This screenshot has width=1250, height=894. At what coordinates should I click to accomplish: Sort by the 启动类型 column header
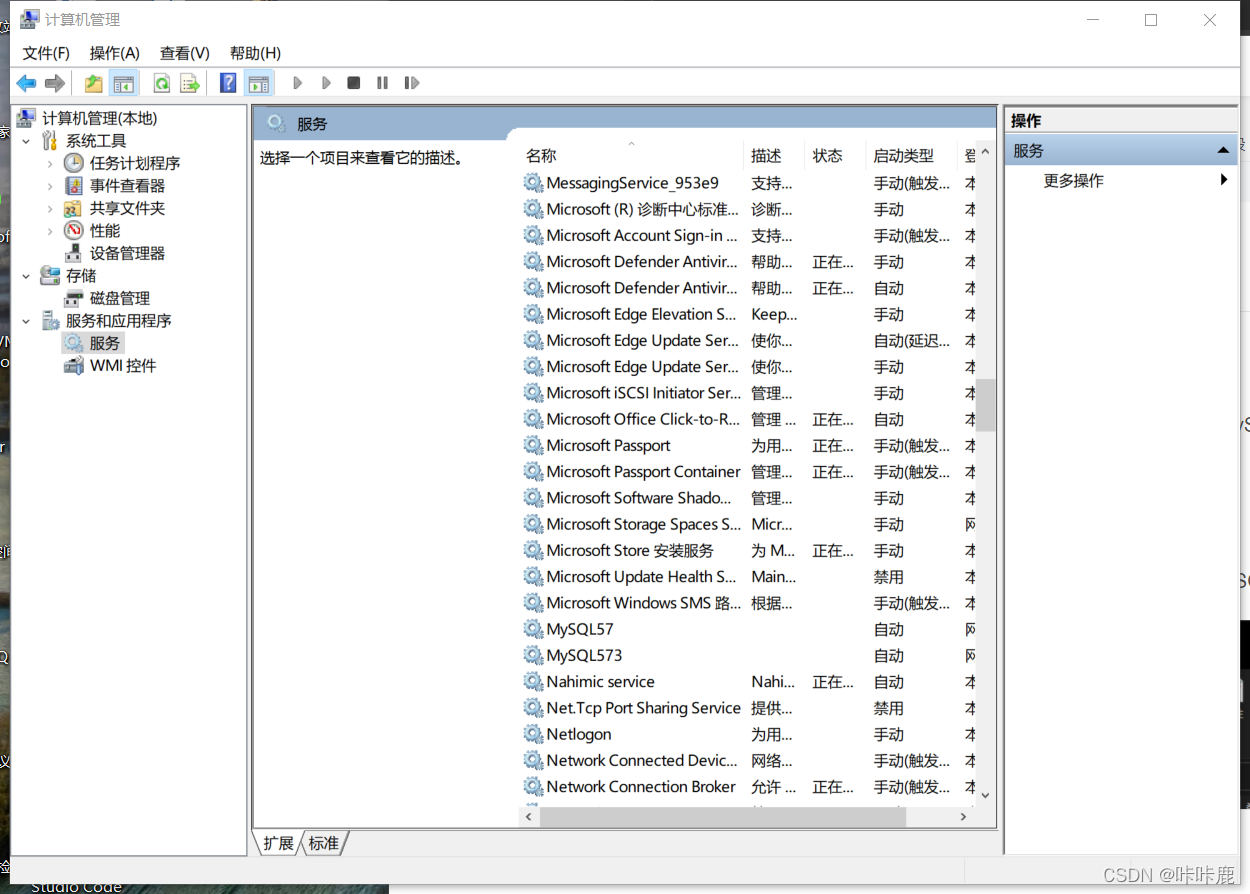912,156
